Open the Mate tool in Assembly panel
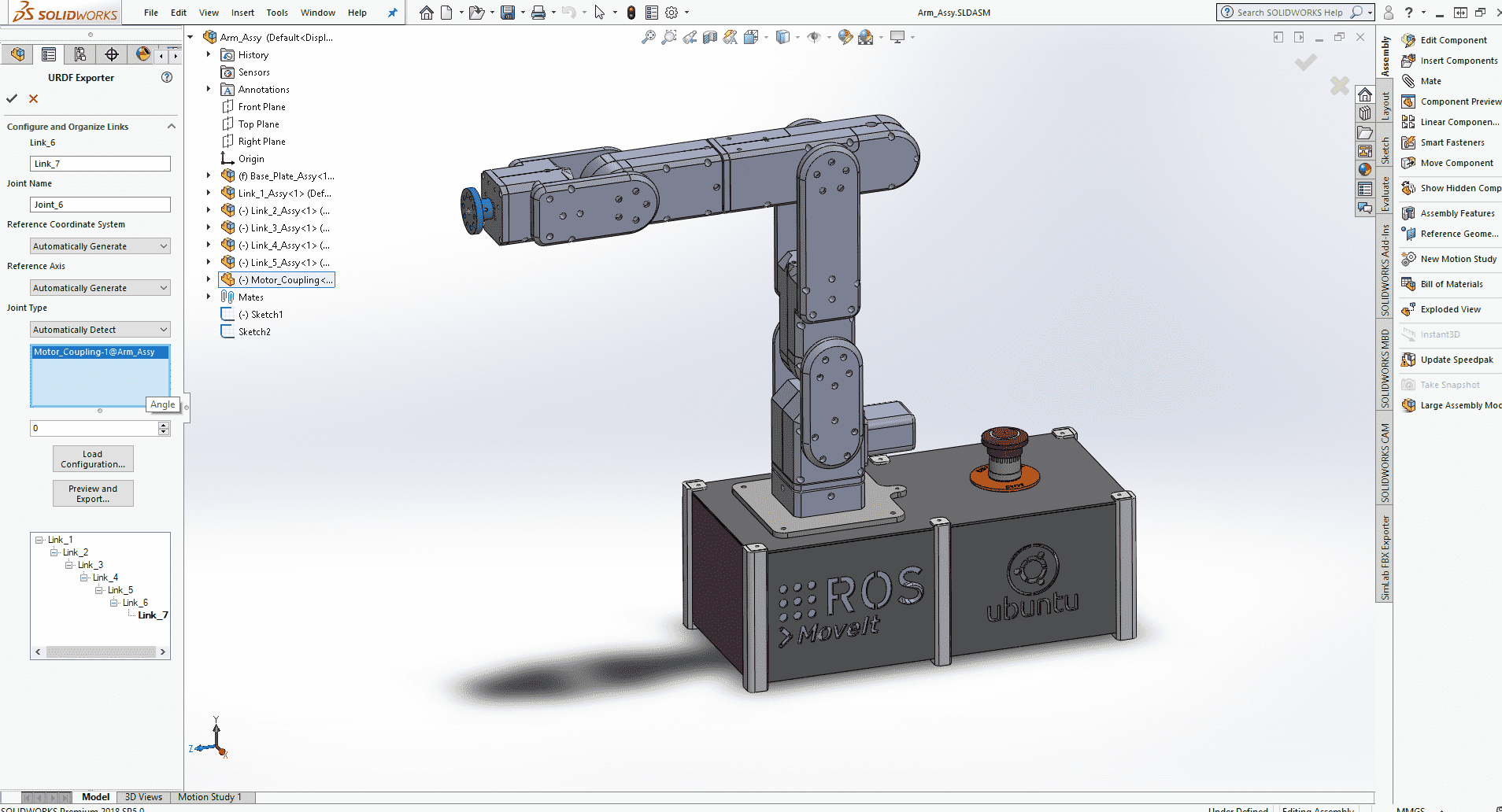This screenshot has width=1502, height=812. coord(1430,81)
